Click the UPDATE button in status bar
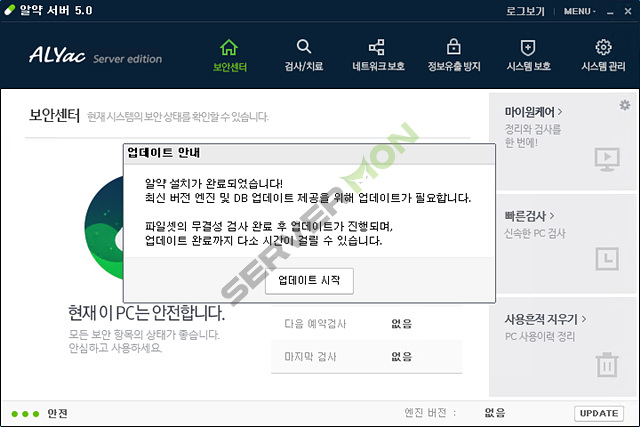The image size is (640, 427). 599,414
